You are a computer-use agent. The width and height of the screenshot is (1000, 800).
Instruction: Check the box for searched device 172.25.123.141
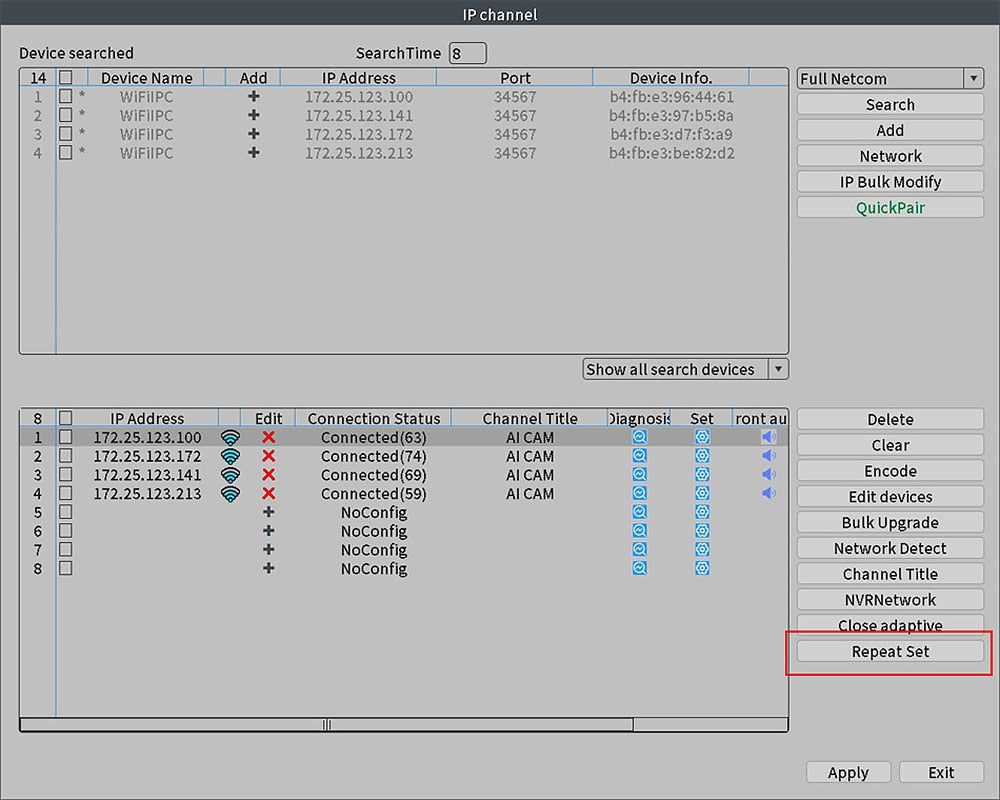pos(66,116)
